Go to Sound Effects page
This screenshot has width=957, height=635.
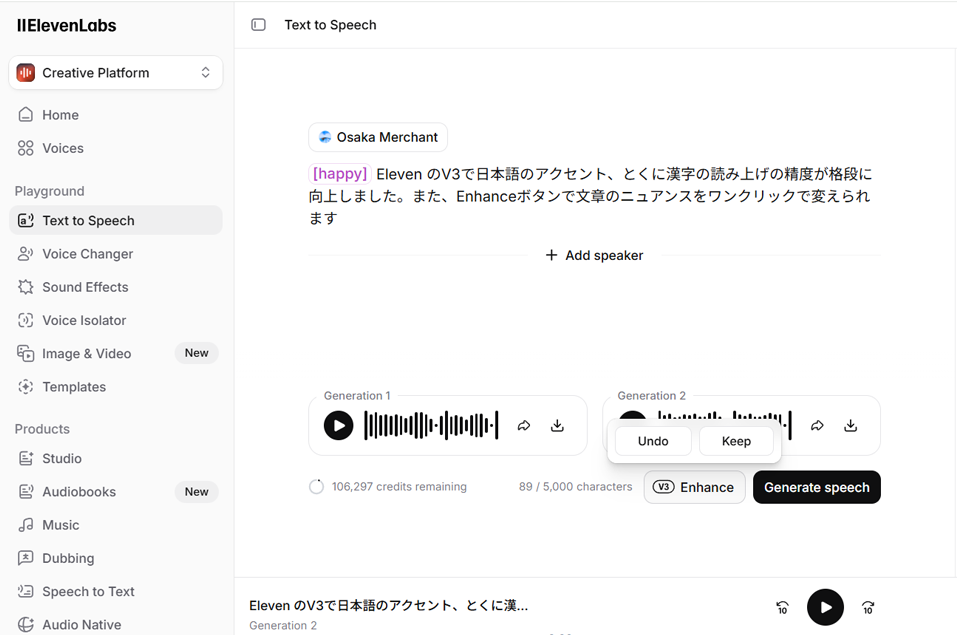coord(85,287)
